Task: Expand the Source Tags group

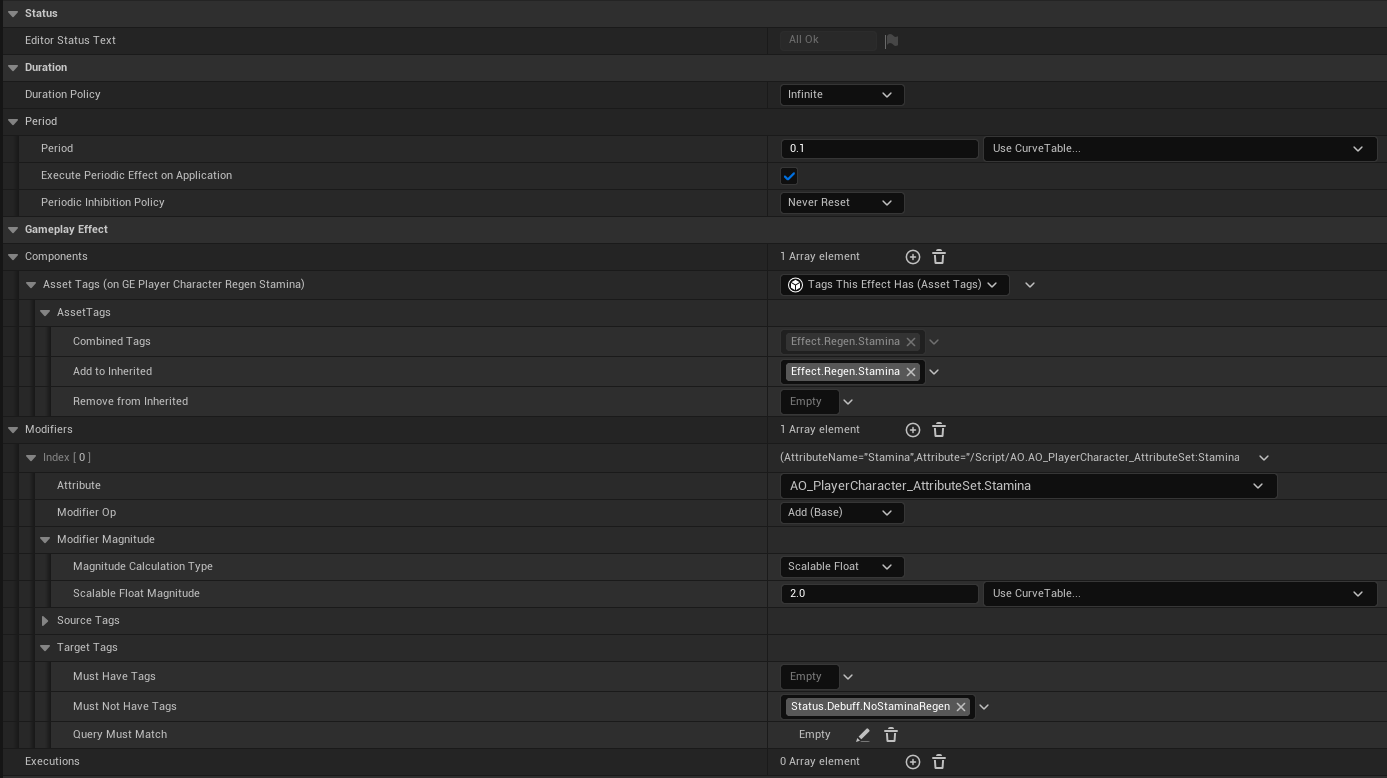Action: coord(45,621)
